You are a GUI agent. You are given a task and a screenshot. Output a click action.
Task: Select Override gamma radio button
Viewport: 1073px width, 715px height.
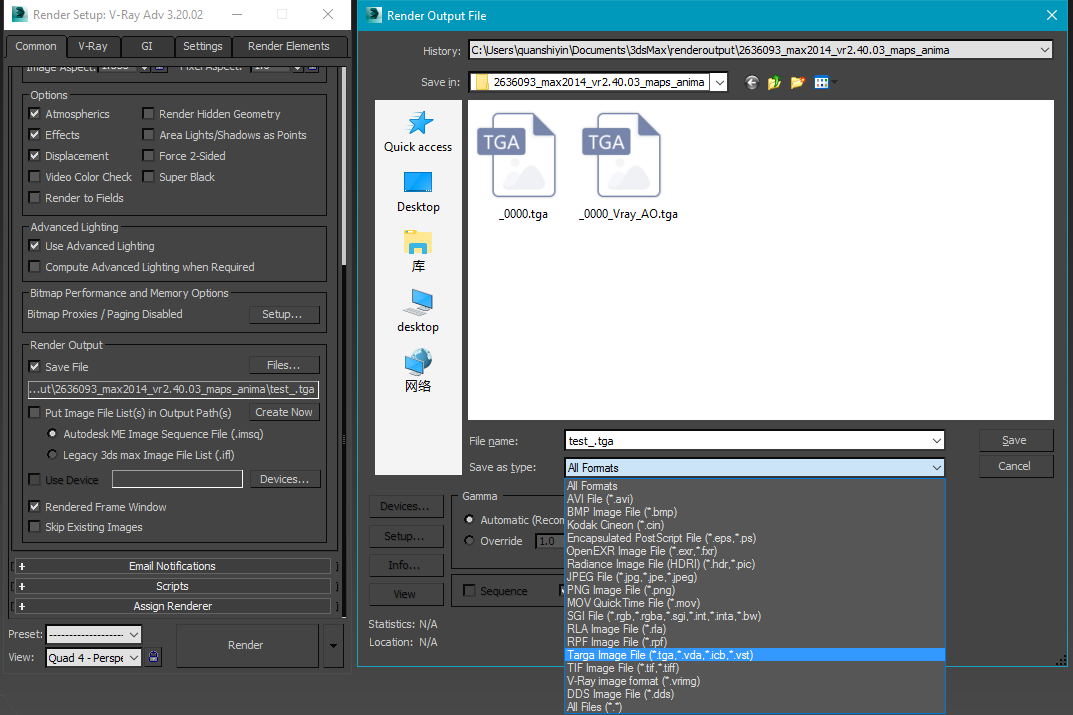[469, 541]
